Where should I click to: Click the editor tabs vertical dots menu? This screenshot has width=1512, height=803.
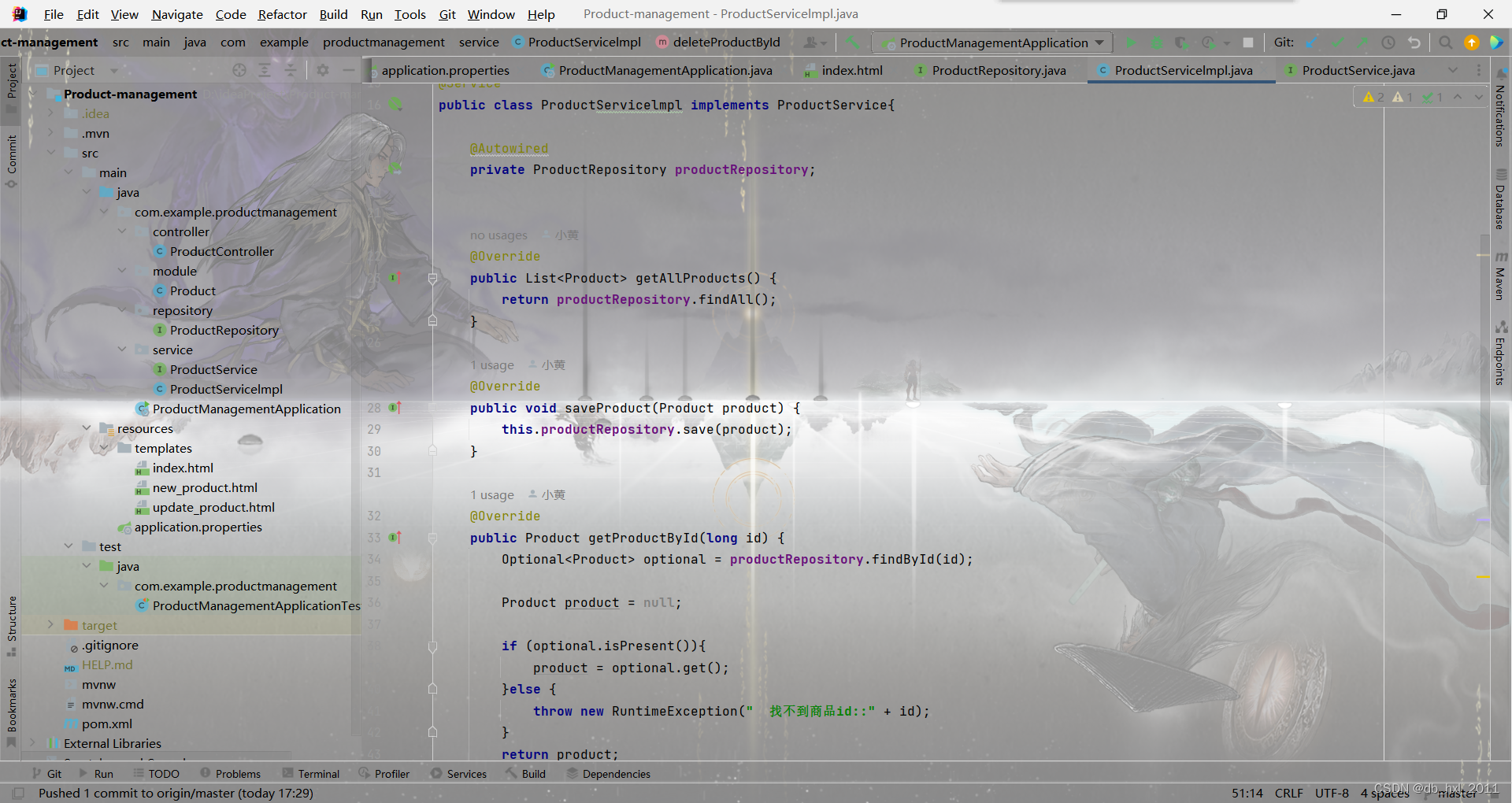(x=1478, y=71)
